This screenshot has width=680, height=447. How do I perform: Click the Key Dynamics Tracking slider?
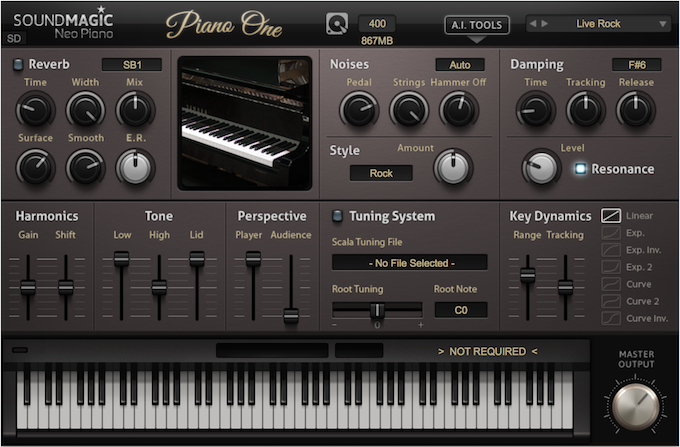[x=566, y=287]
